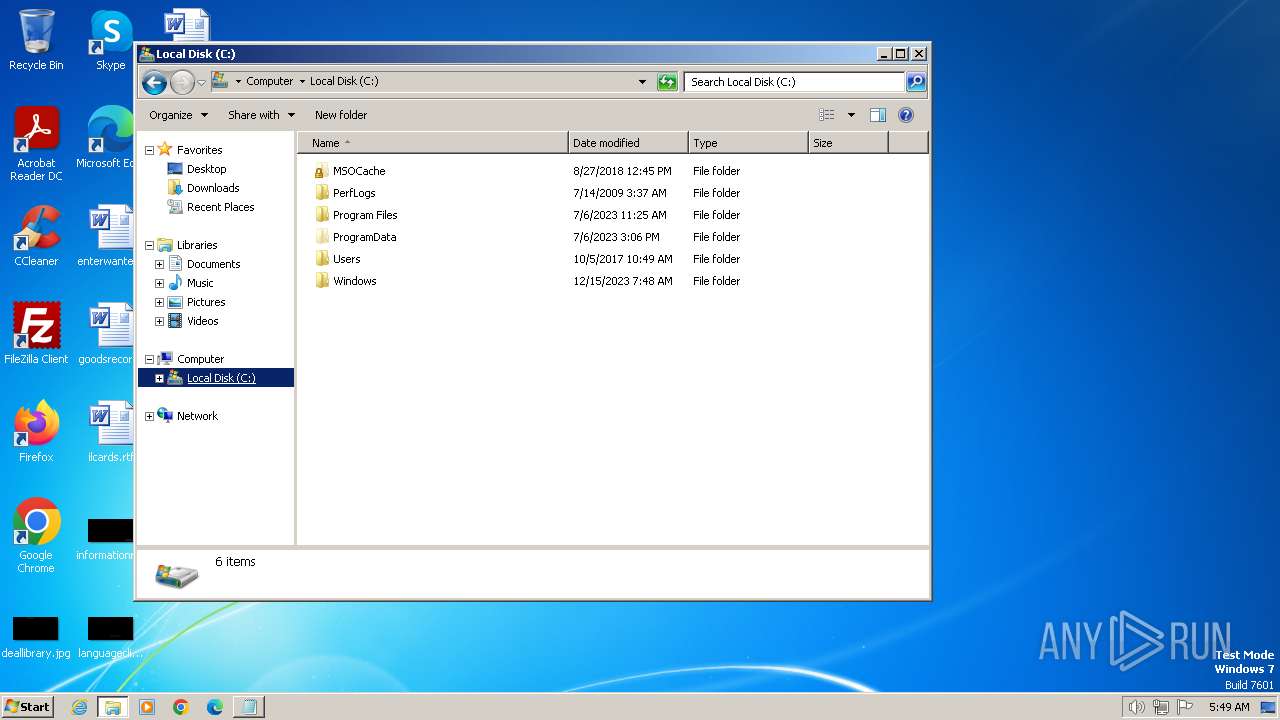Collapse the Favorites group

149,150
